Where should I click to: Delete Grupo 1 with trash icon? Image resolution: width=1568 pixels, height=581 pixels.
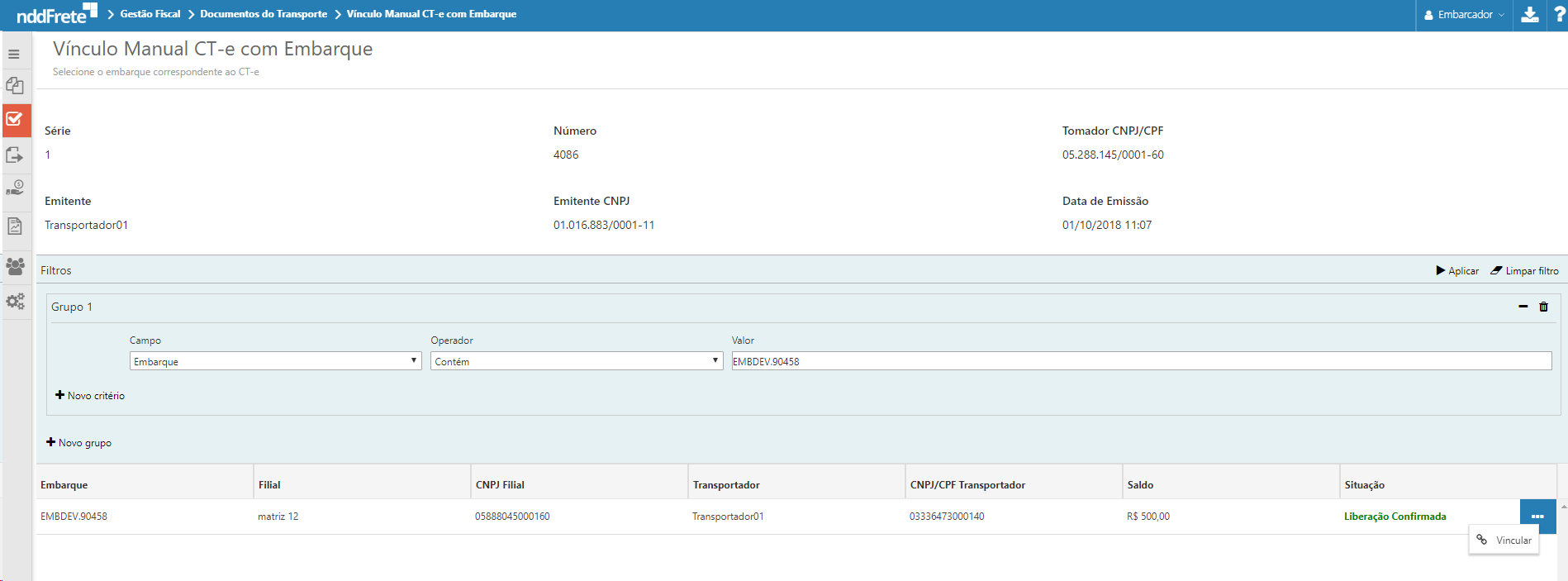(1543, 307)
